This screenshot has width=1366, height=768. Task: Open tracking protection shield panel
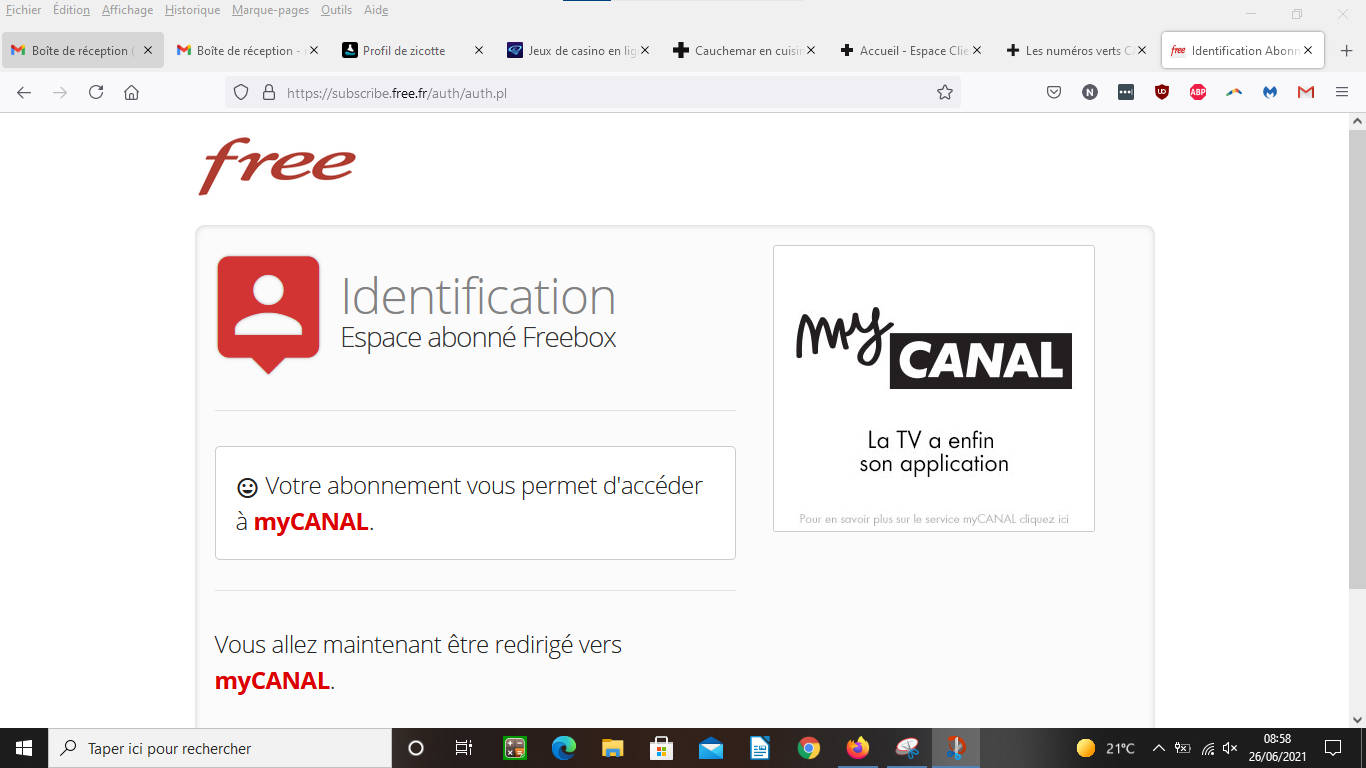[x=240, y=92]
